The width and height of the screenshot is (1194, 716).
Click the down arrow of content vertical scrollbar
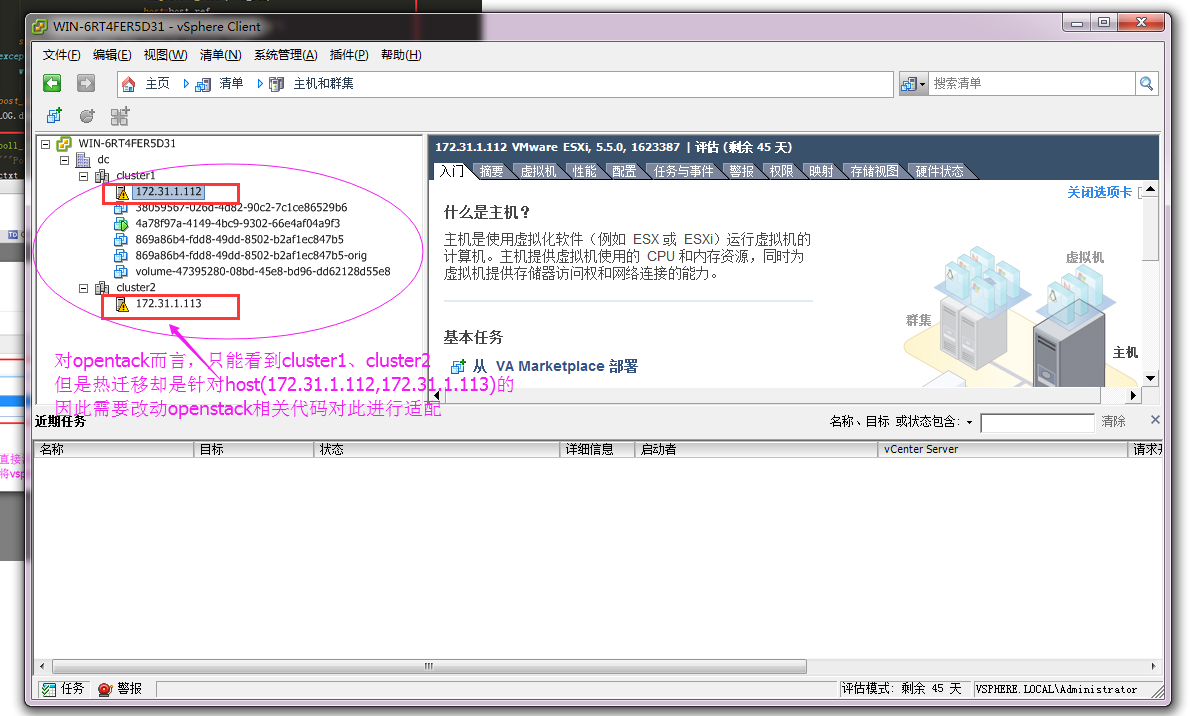(1151, 378)
